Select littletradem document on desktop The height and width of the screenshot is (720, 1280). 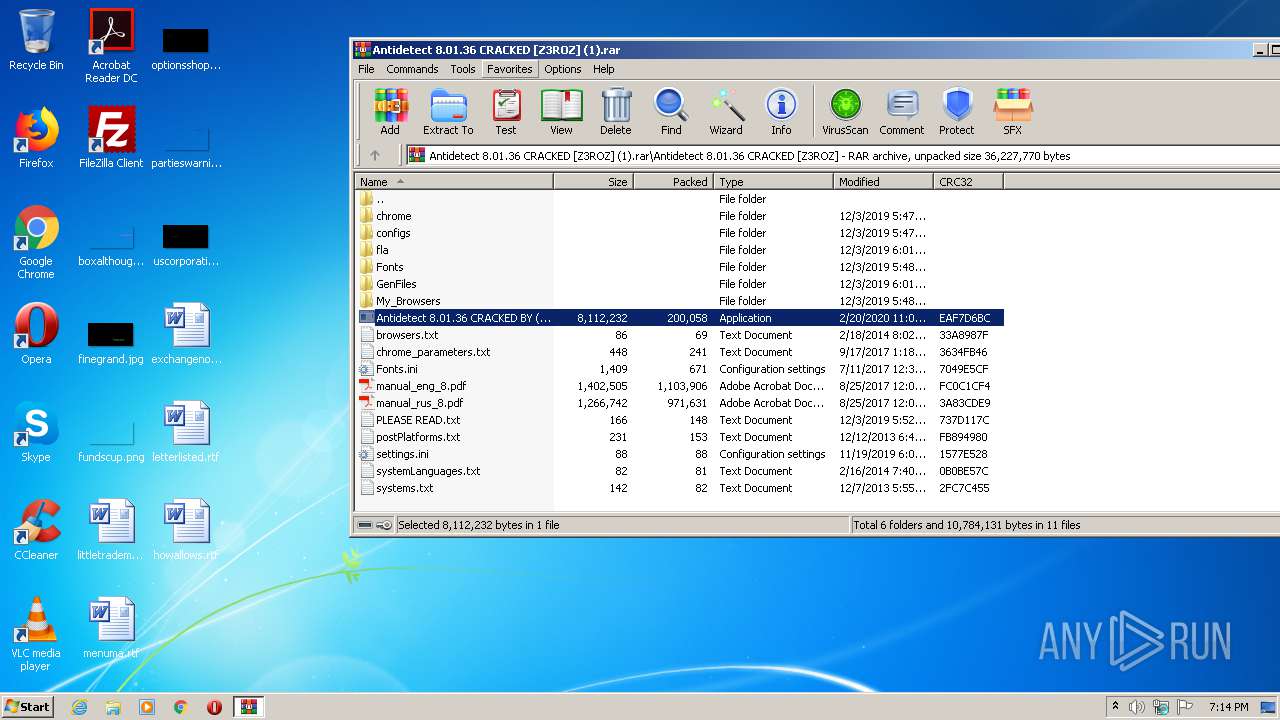pyautogui.click(x=111, y=530)
